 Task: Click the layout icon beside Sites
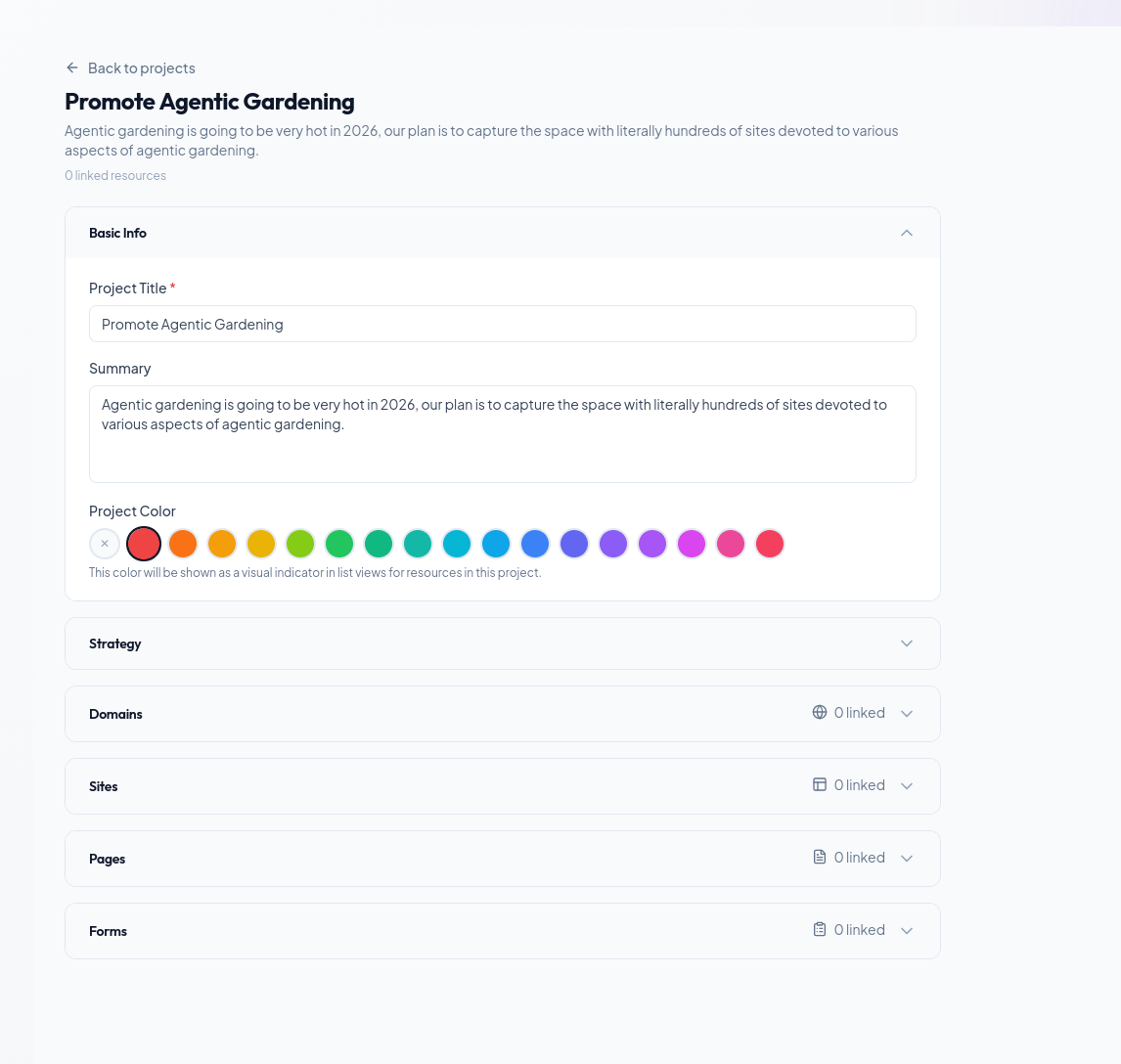point(819,784)
